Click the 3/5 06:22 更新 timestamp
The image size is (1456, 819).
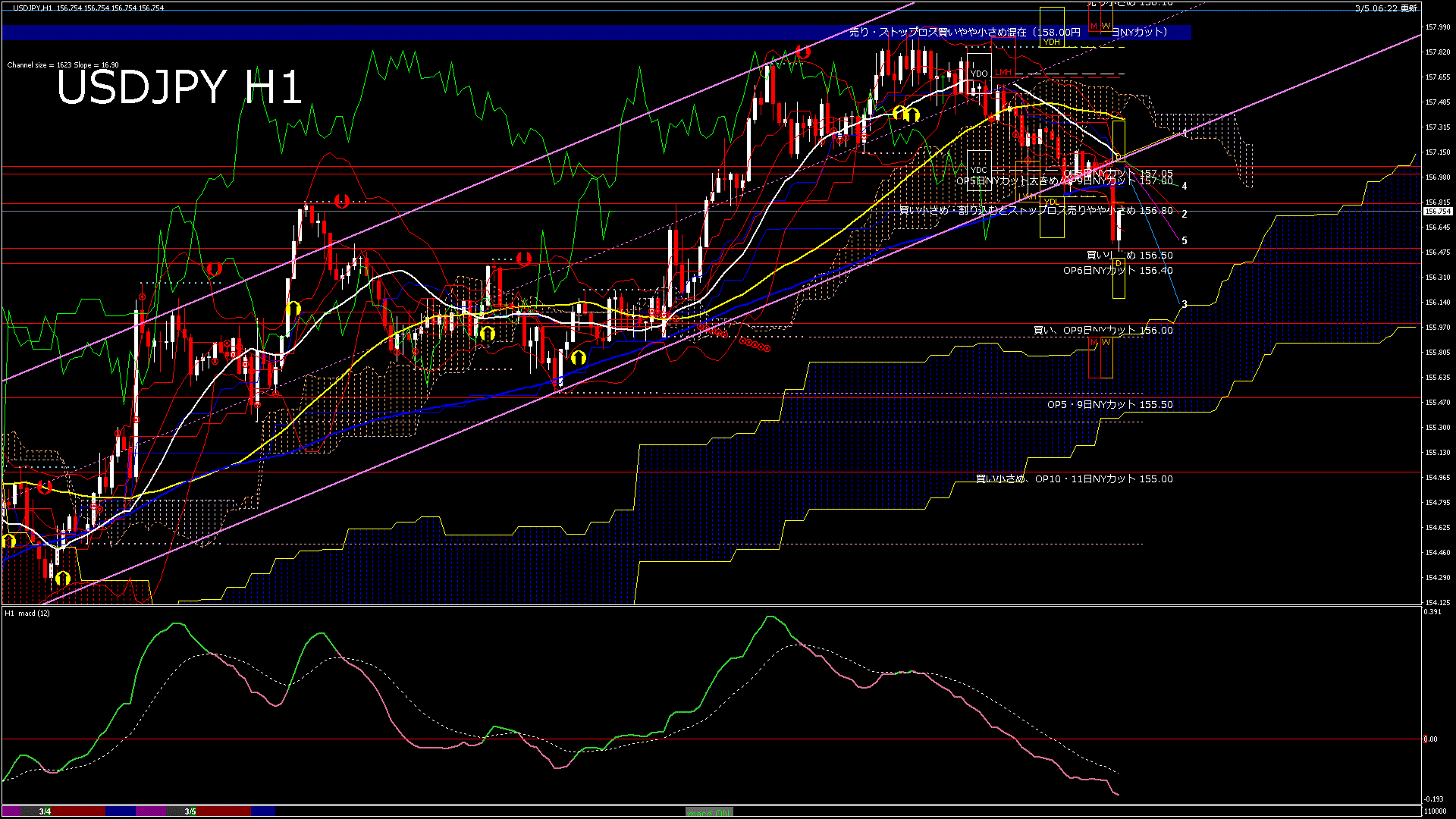tap(1385, 8)
